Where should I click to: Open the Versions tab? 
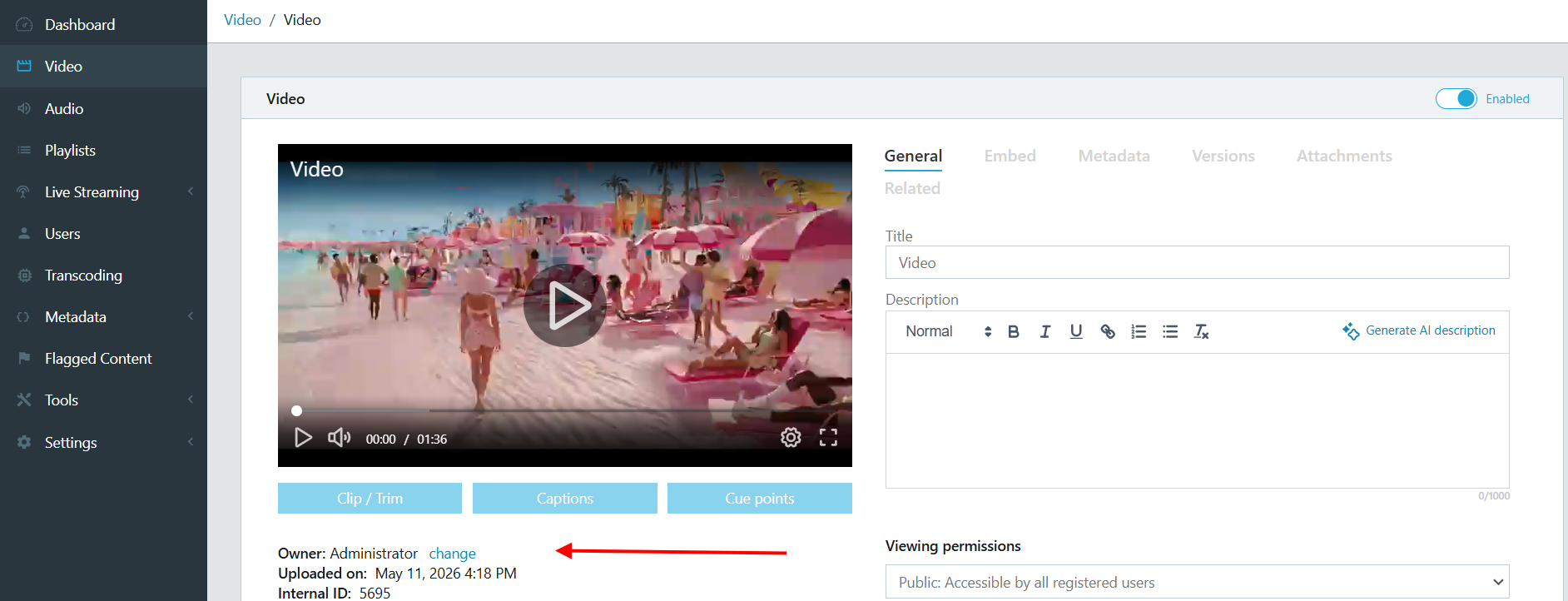pos(1223,156)
